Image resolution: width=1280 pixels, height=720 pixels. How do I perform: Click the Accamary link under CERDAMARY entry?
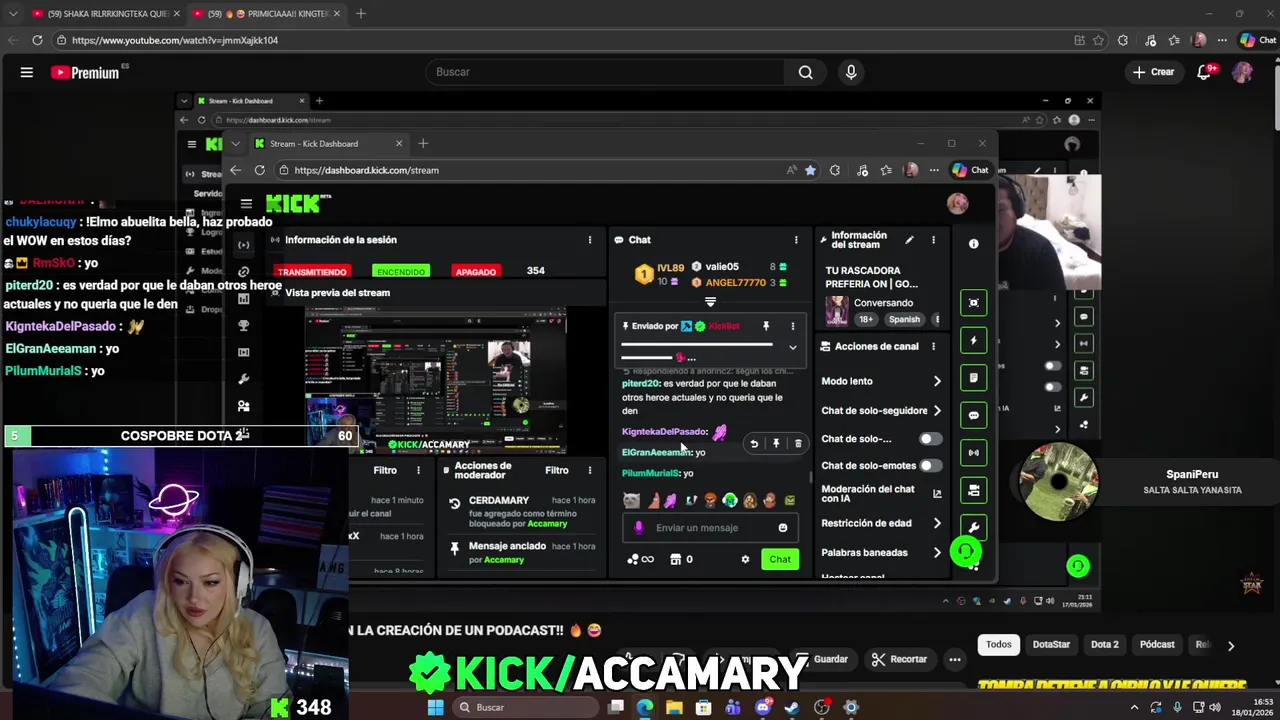(x=547, y=524)
